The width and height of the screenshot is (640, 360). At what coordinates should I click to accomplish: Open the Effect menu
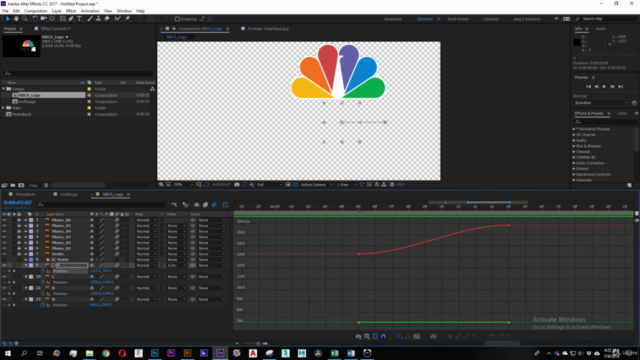click(x=71, y=11)
